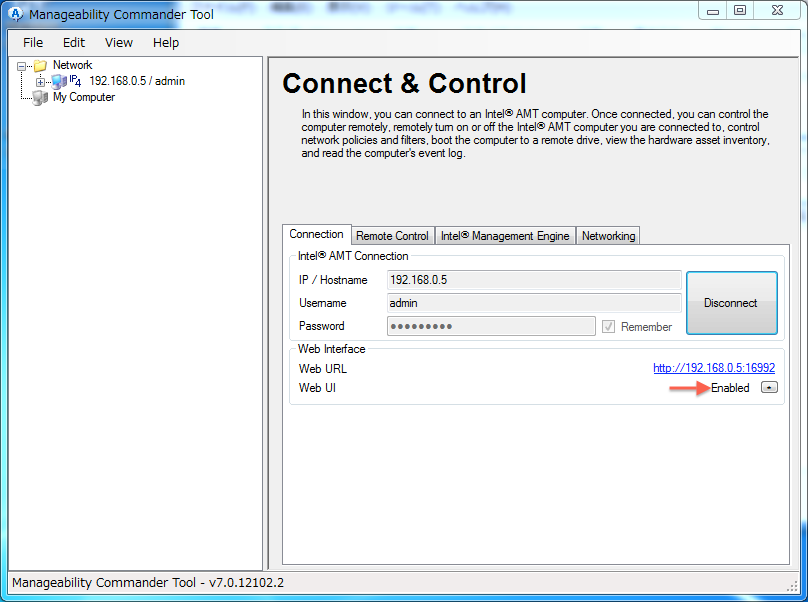Click the 192.168.0.5 computer icon in tree
Image resolution: width=808 pixels, height=602 pixels.
click(59, 81)
